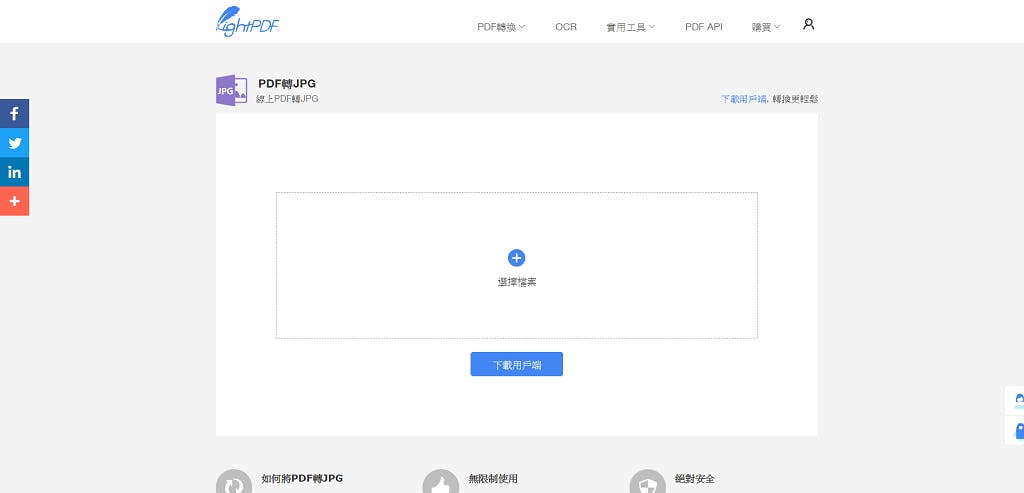The width and height of the screenshot is (1024, 493).
Task: Click the LightPDF logo
Action: click(247, 21)
